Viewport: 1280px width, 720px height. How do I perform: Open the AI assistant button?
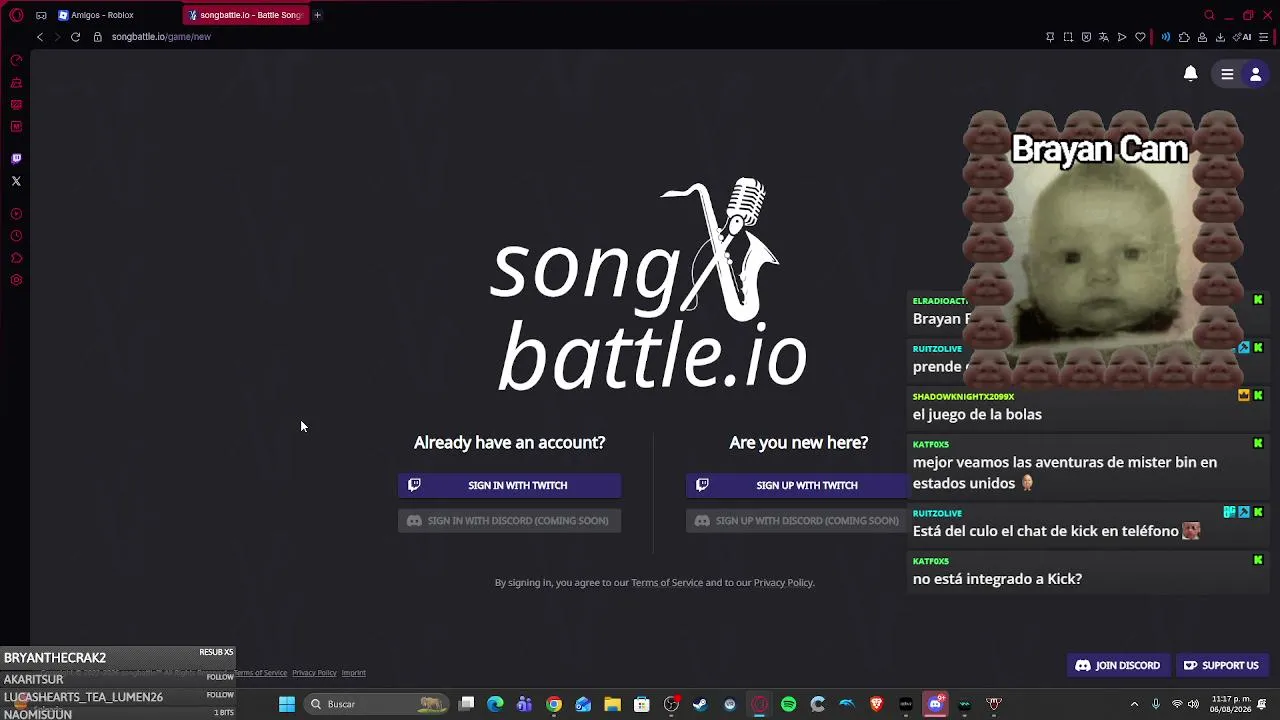pos(1243,37)
